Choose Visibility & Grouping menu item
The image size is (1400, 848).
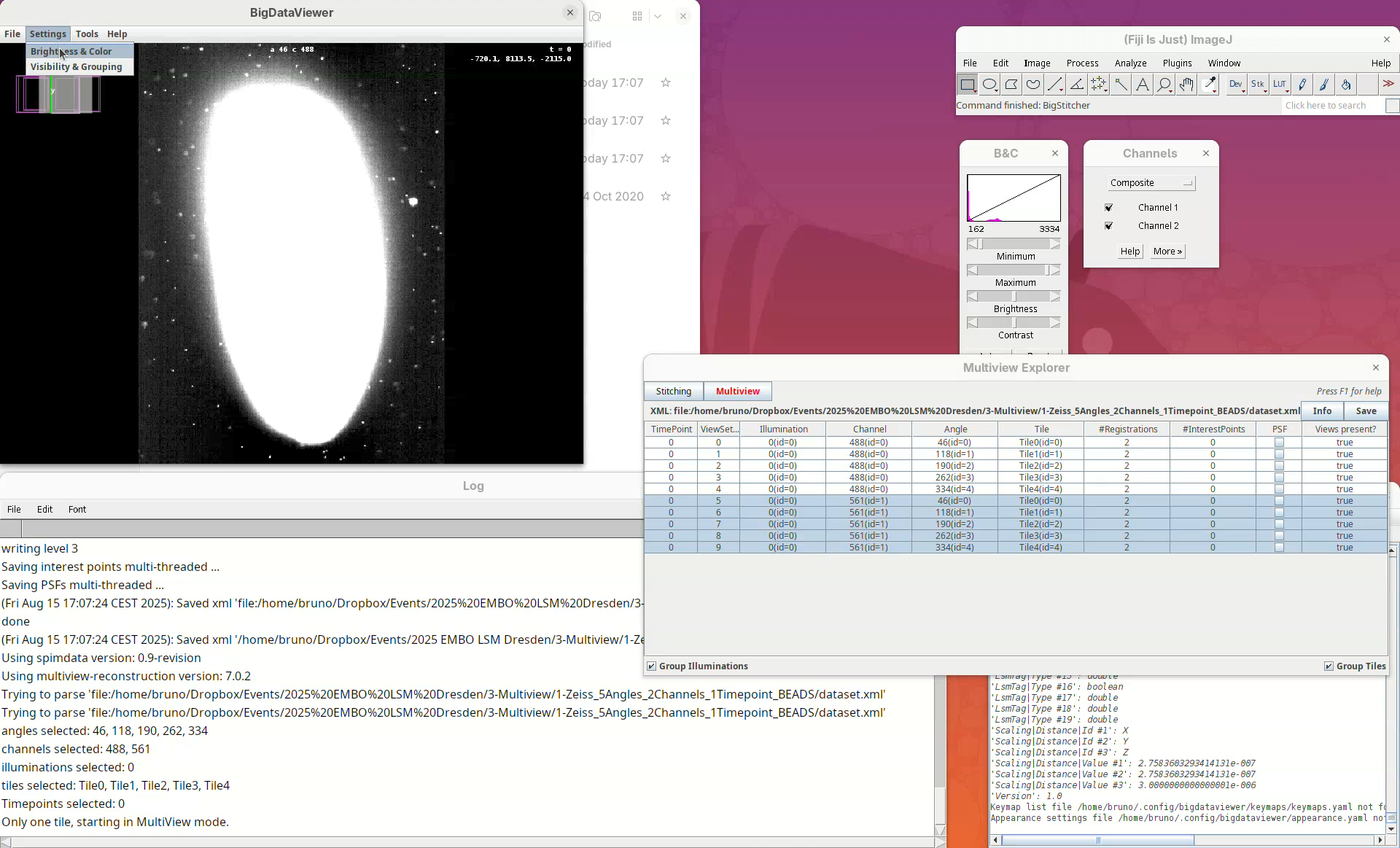click(77, 66)
